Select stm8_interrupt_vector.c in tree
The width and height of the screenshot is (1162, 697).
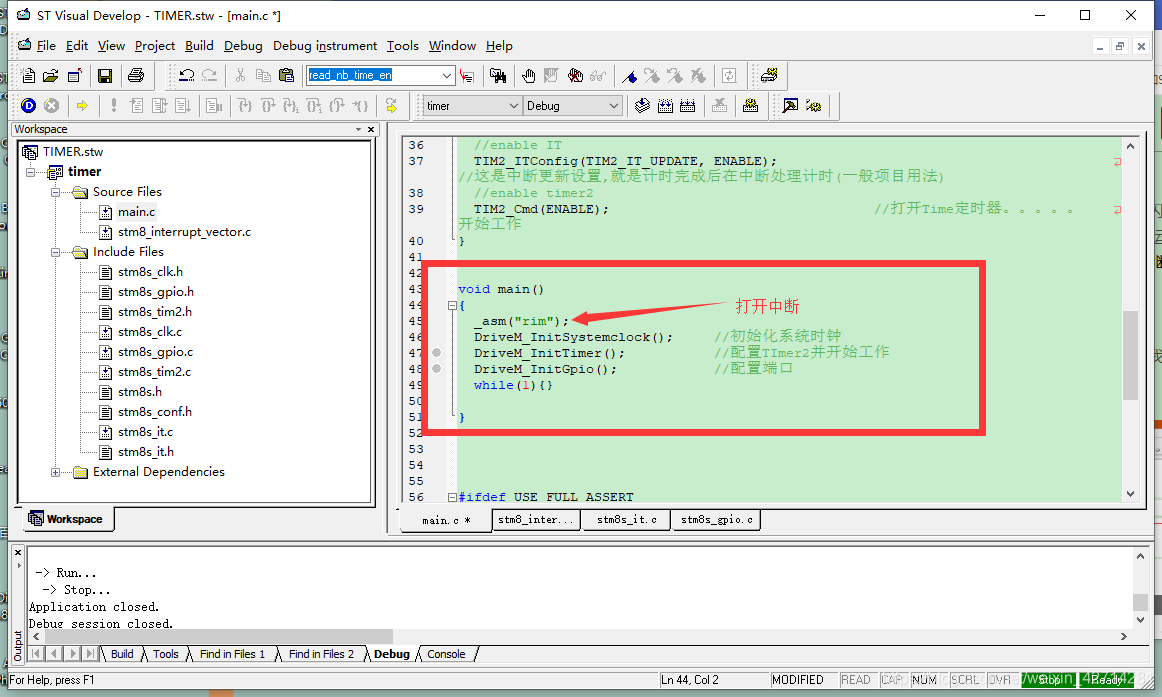[x=184, y=232]
